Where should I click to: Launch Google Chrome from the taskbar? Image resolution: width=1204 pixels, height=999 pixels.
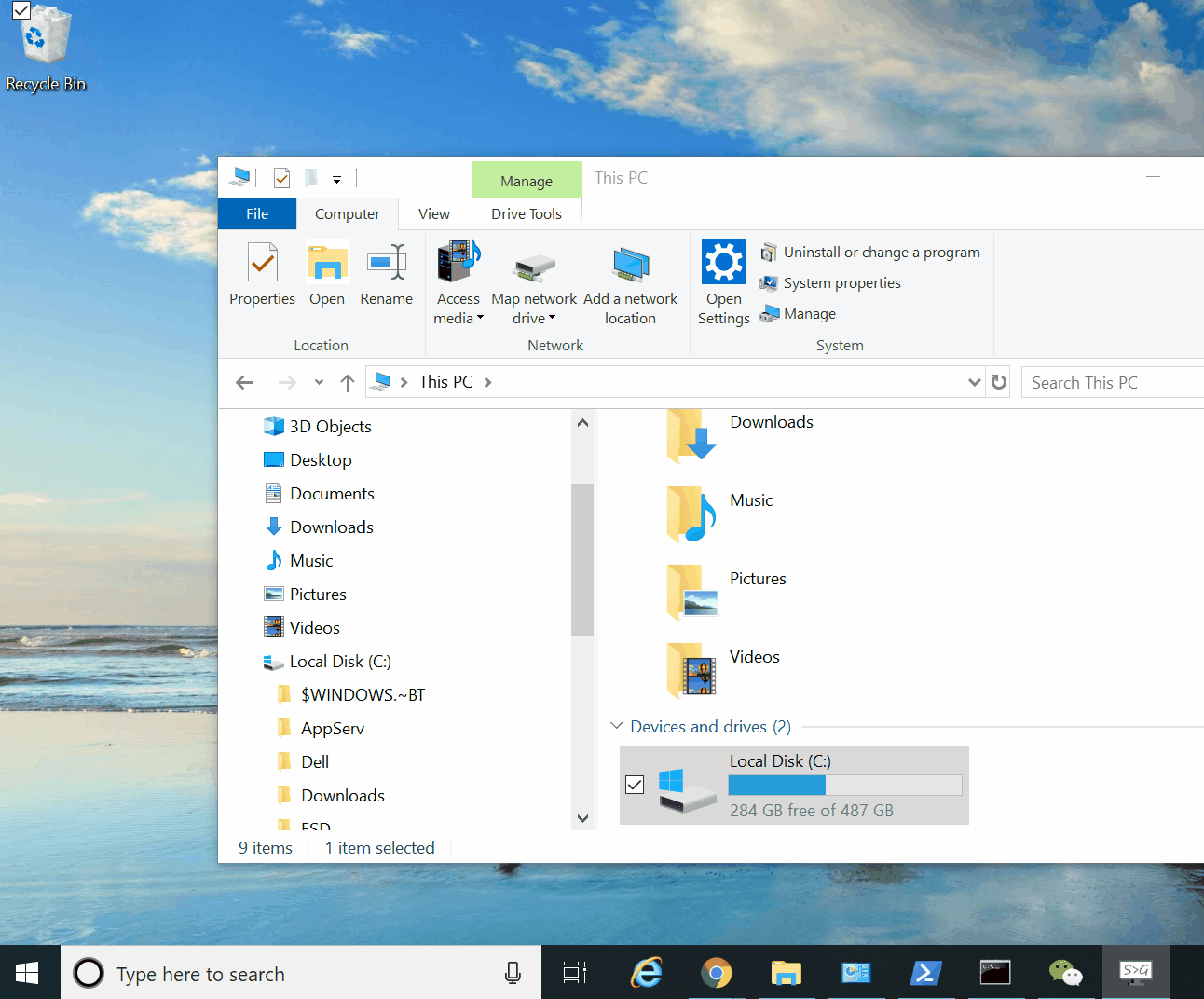click(716, 974)
